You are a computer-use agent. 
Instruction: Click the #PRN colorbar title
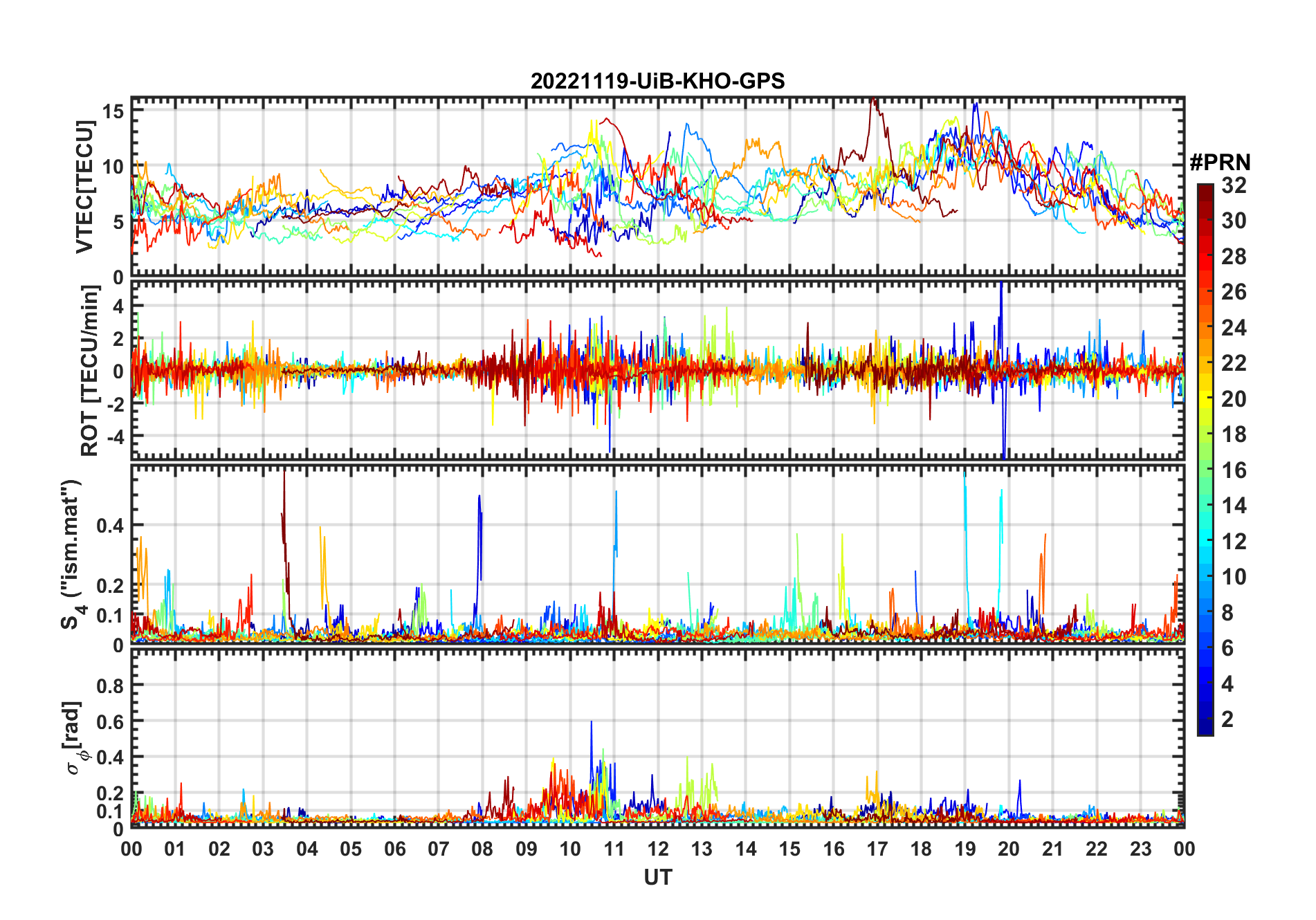coord(1220,163)
